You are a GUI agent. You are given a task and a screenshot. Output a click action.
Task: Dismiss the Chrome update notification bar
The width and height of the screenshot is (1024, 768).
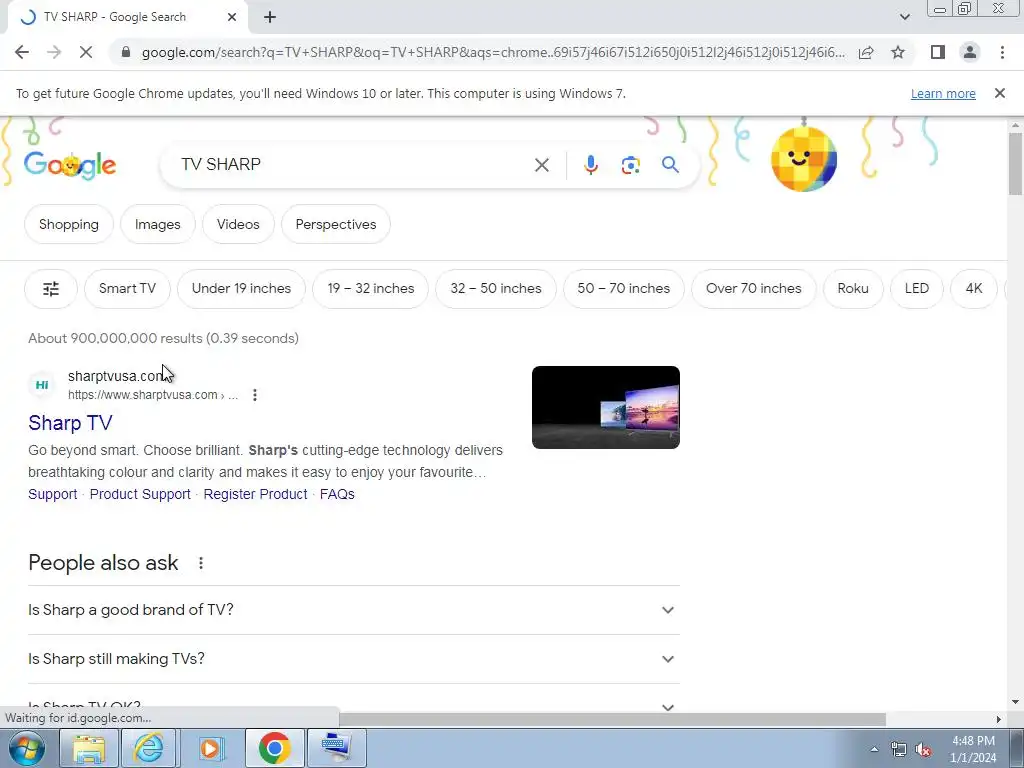(x=999, y=93)
